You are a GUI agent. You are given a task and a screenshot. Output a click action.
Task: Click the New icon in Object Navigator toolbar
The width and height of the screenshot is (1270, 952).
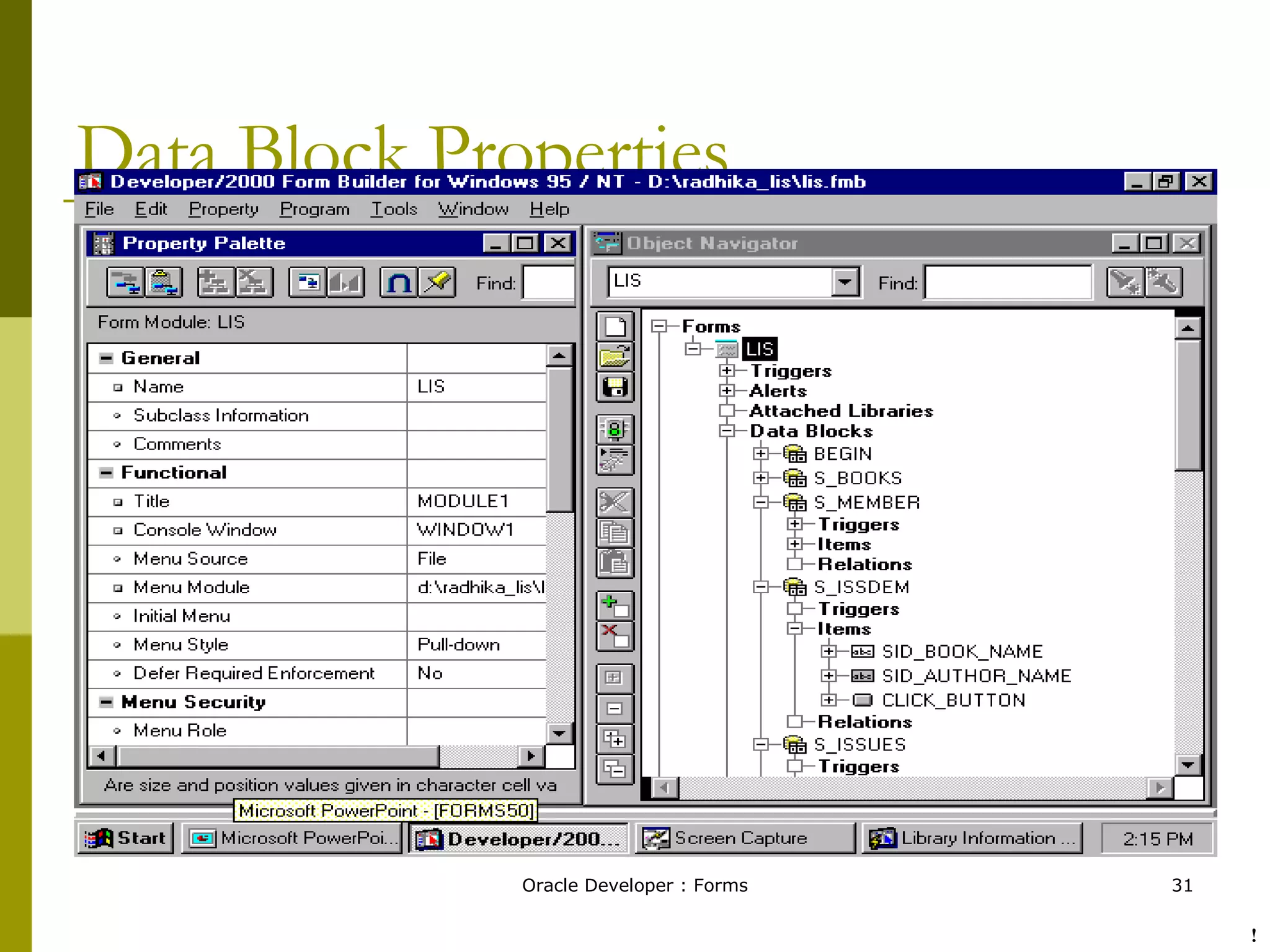click(615, 326)
